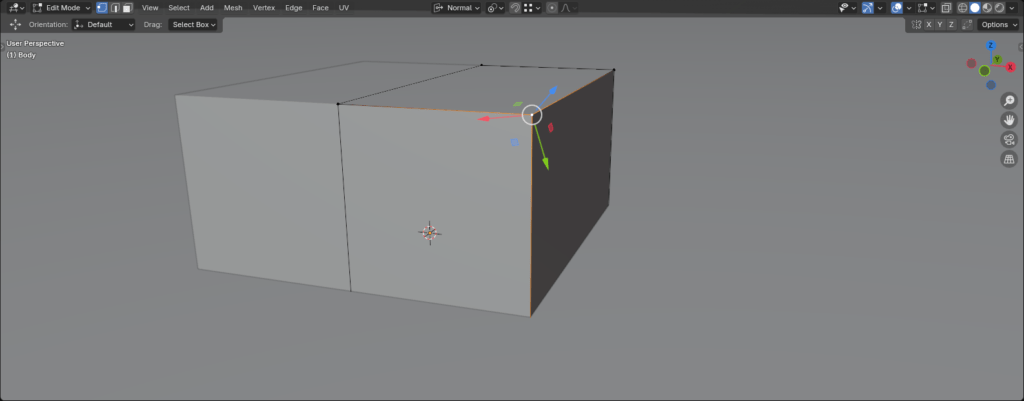
Task: Toggle the camera view icon
Action: click(x=1009, y=139)
